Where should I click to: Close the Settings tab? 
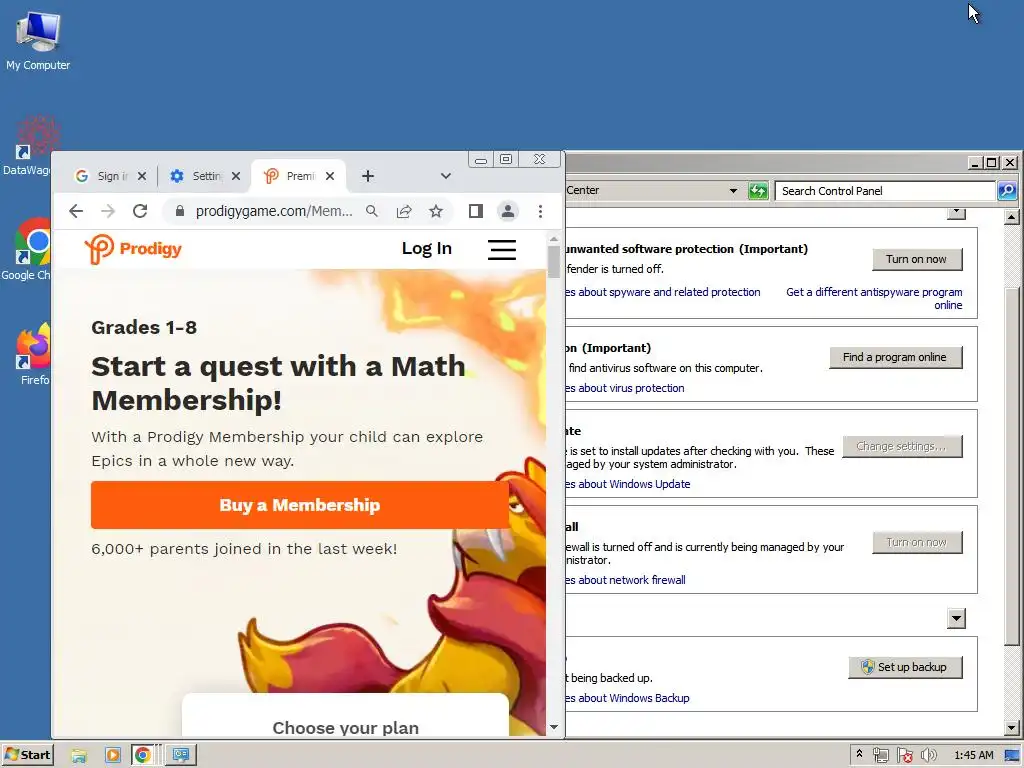(236, 176)
